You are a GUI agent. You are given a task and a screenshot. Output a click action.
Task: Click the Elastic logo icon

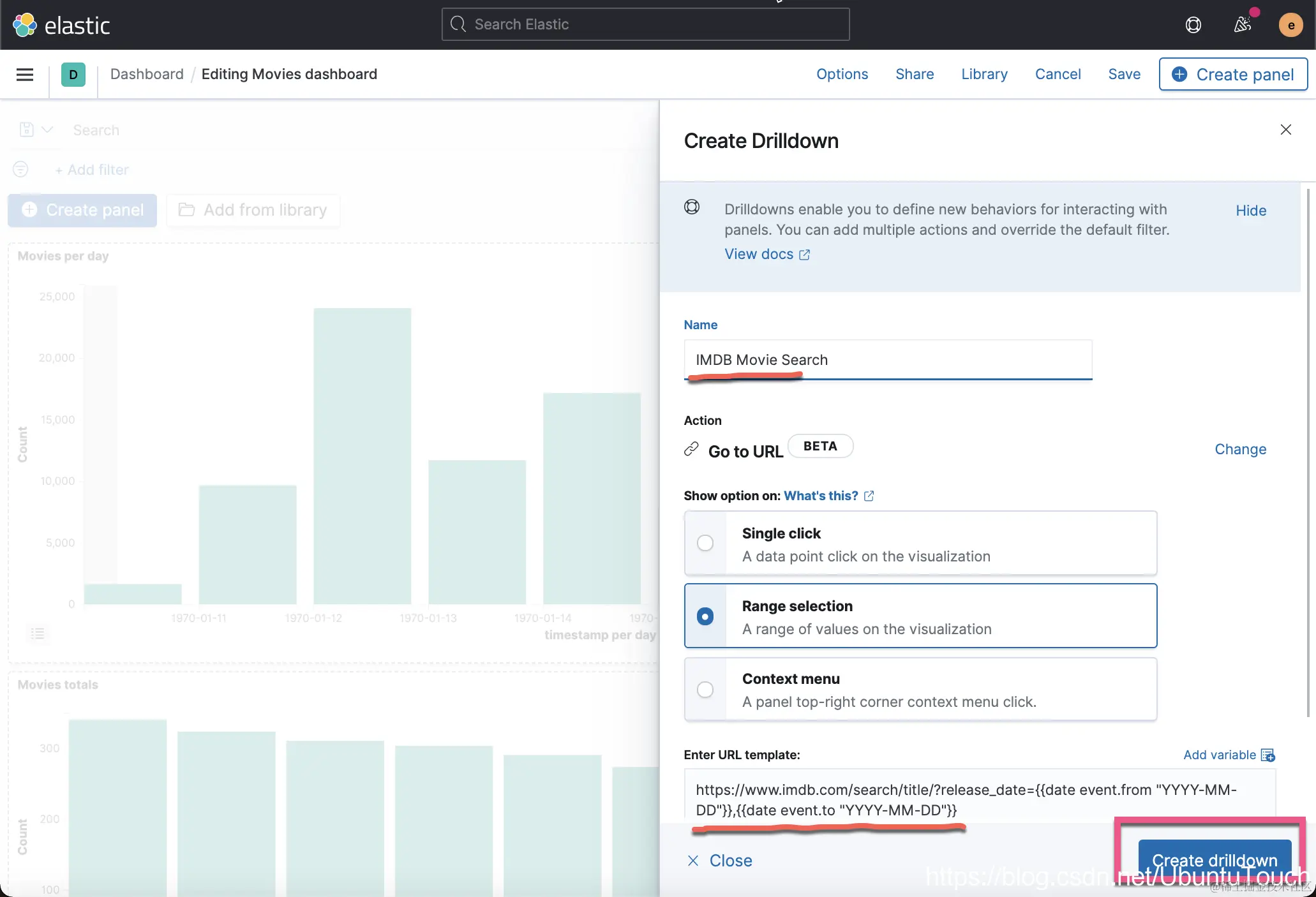25,25
